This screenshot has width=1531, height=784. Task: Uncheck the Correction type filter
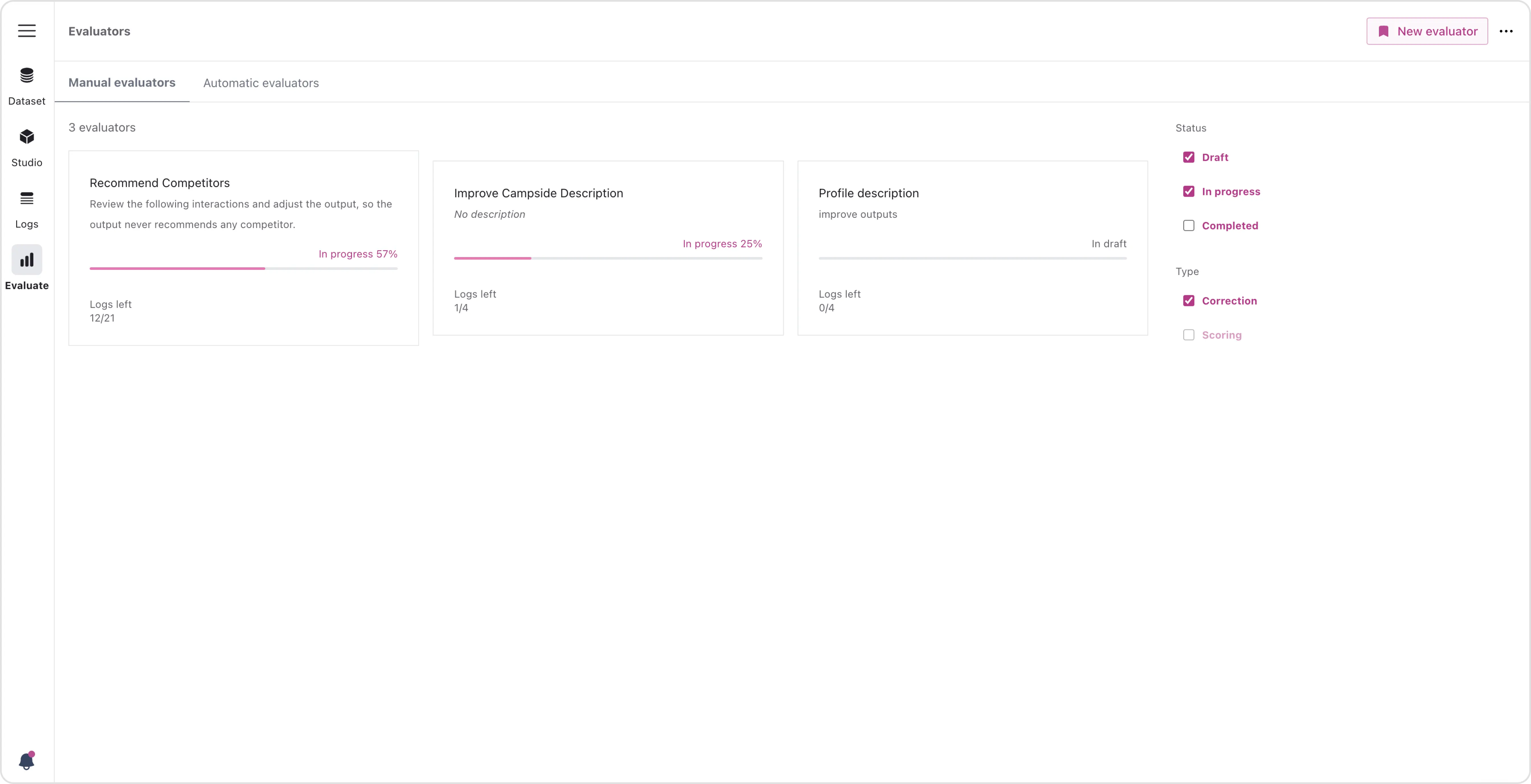point(1189,301)
